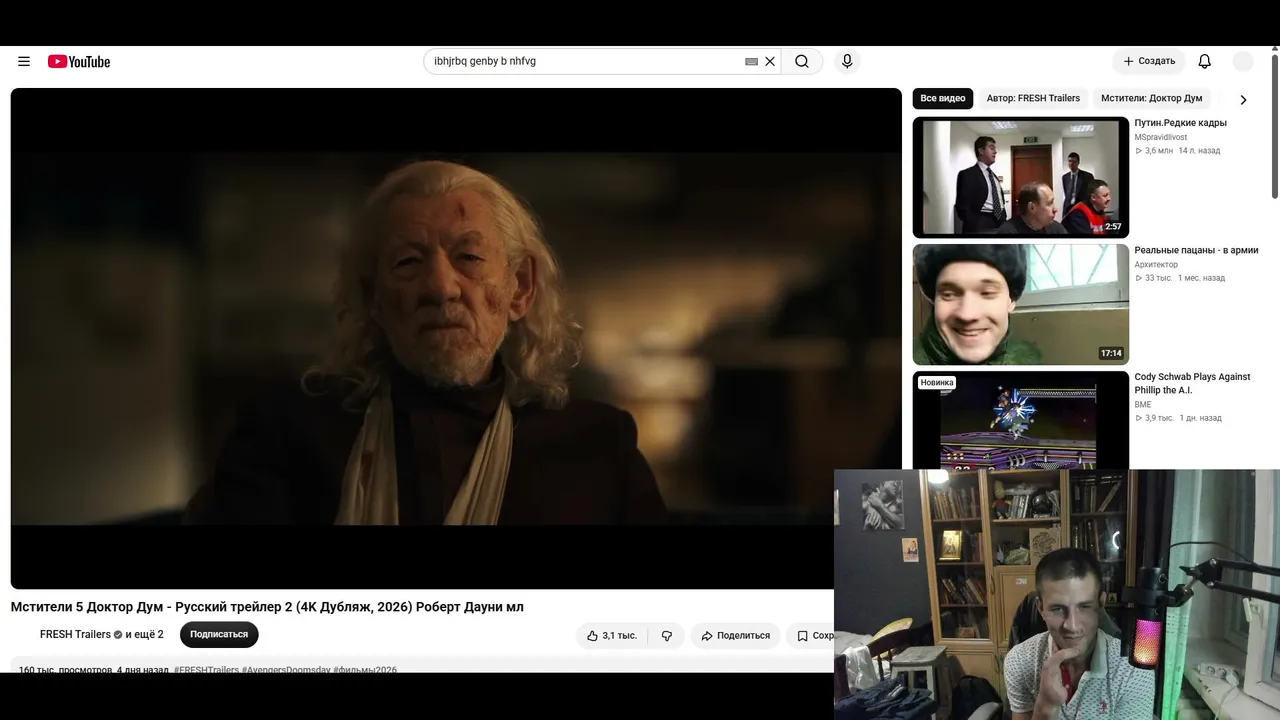The width and height of the screenshot is (1280, 720).
Task: Save the video with the bookmark button
Action: click(811, 635)
